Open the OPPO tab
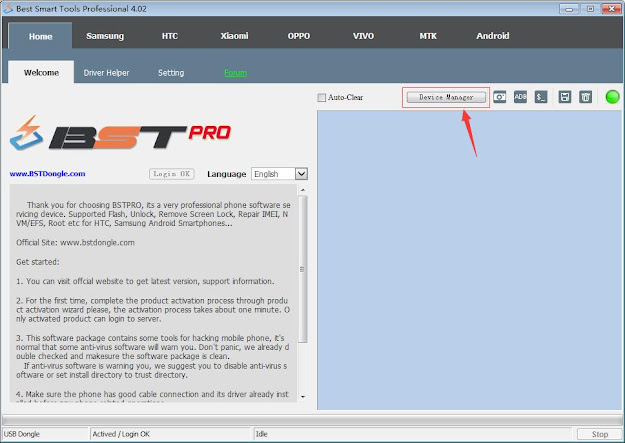The height and width of the screenshot is (443, 625). [299, 36]
